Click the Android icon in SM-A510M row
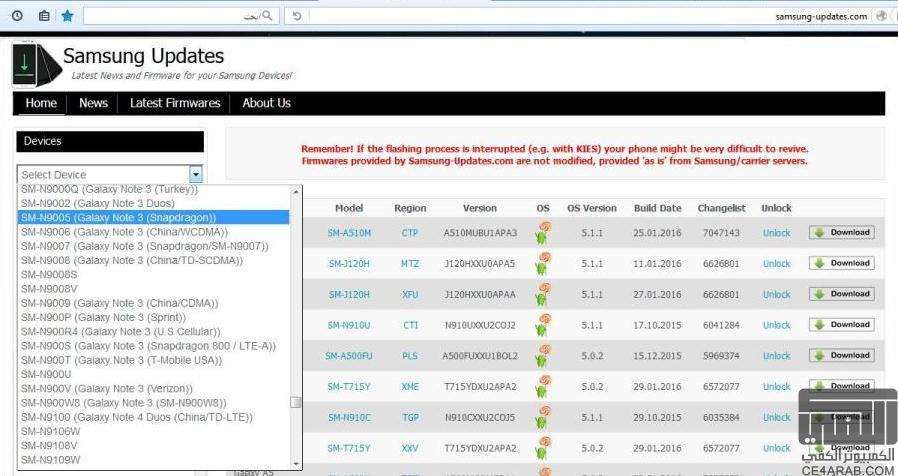Image resolution: width=898 pixels, height=476 pixels. pos(542,233)
